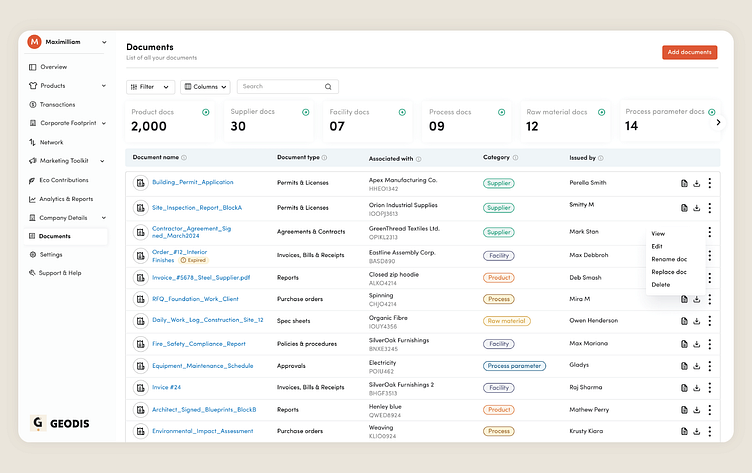Download Building_Permit_Application document
752x473 pixels.
point(697,183)
